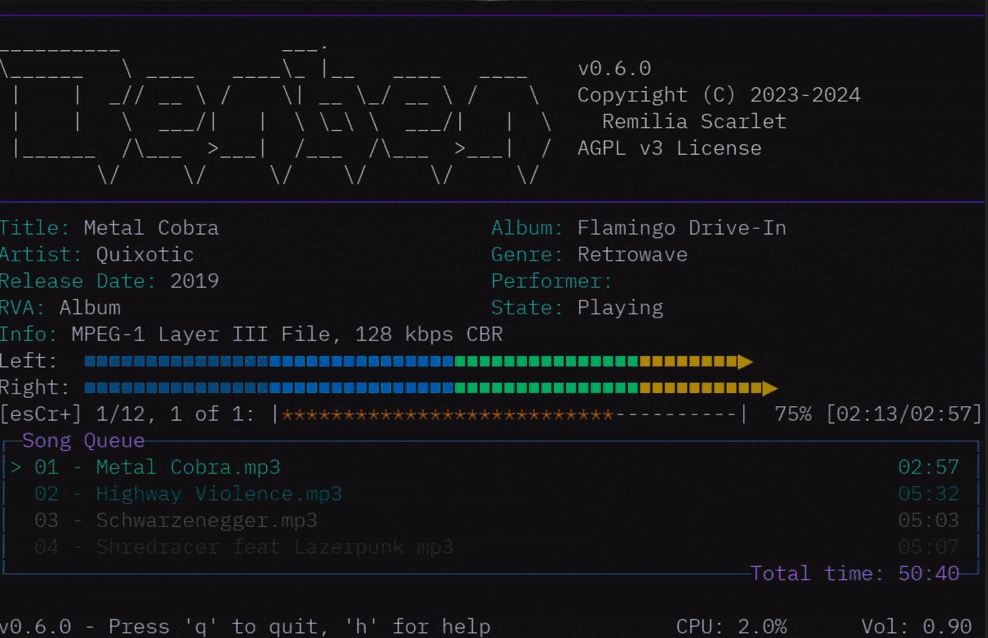The width and height of the screenshot is (988, 638).
Task: Click the RVA value 'Album'
Action: (89, 307)
